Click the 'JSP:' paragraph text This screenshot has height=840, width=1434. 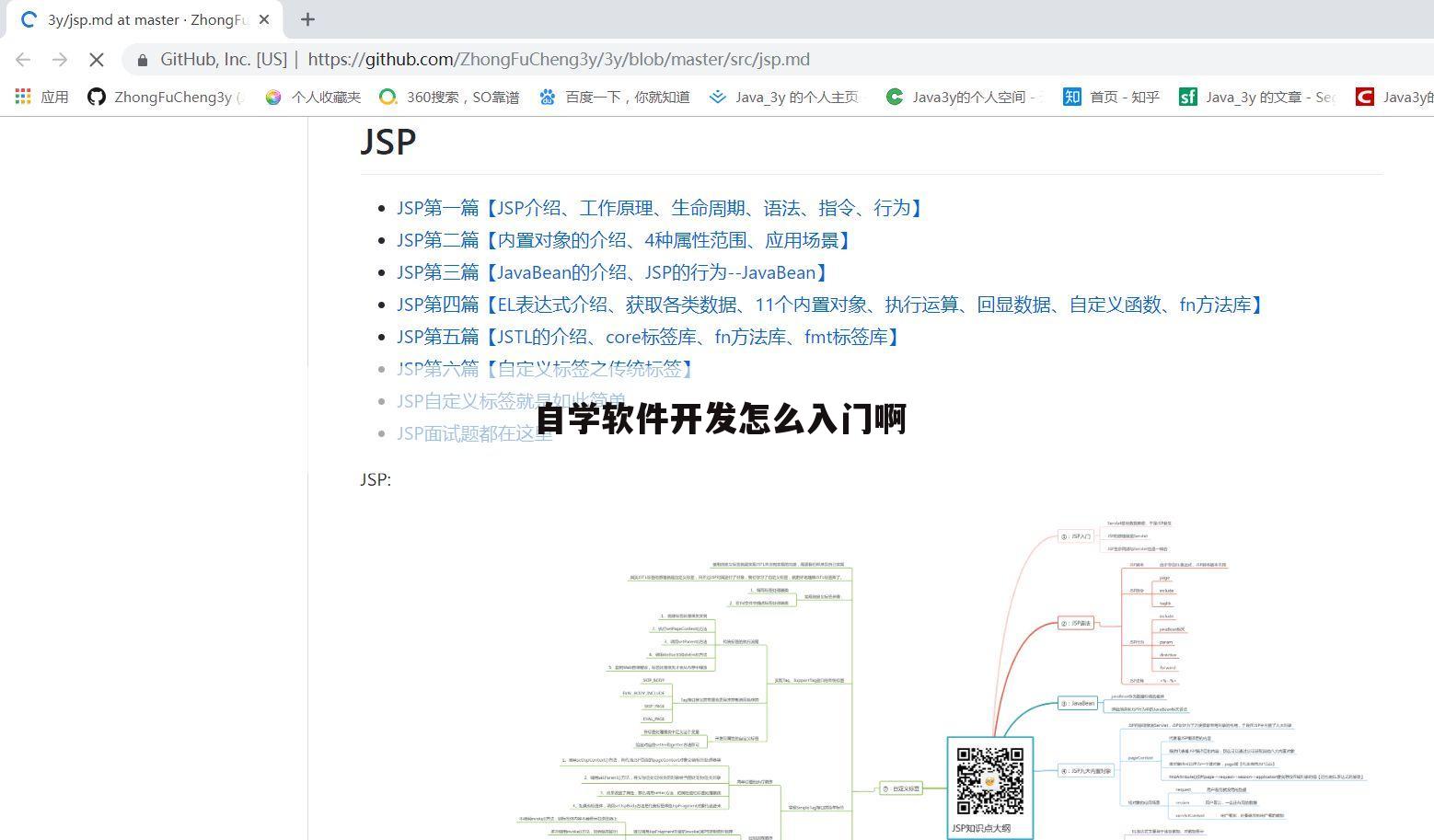(376, 479)
